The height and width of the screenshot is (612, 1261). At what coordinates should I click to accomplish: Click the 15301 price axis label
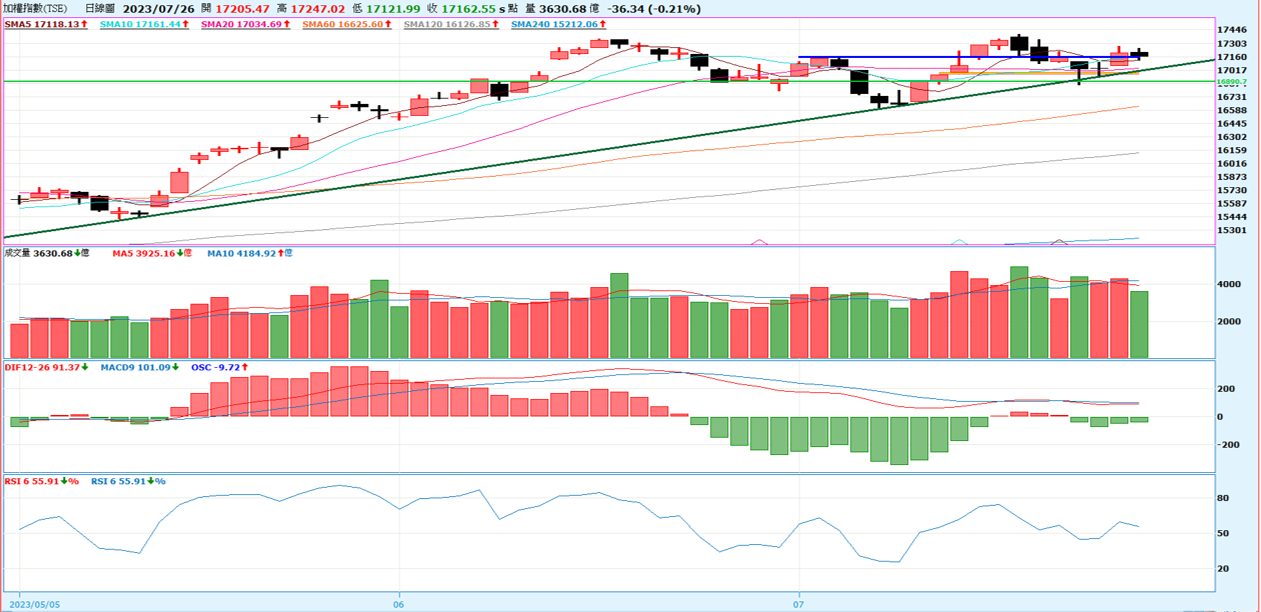[1232, 230]
